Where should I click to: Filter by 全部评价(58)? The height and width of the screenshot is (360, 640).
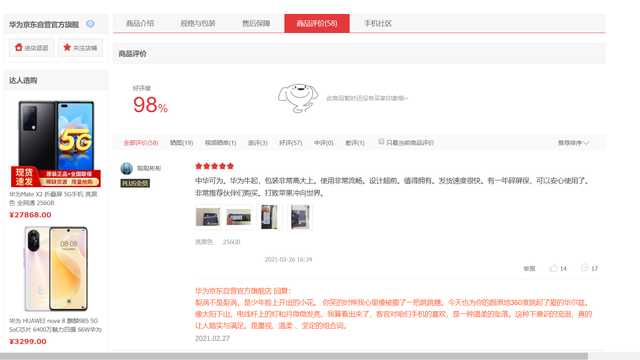pyautogui.click(x=141, y=143)
